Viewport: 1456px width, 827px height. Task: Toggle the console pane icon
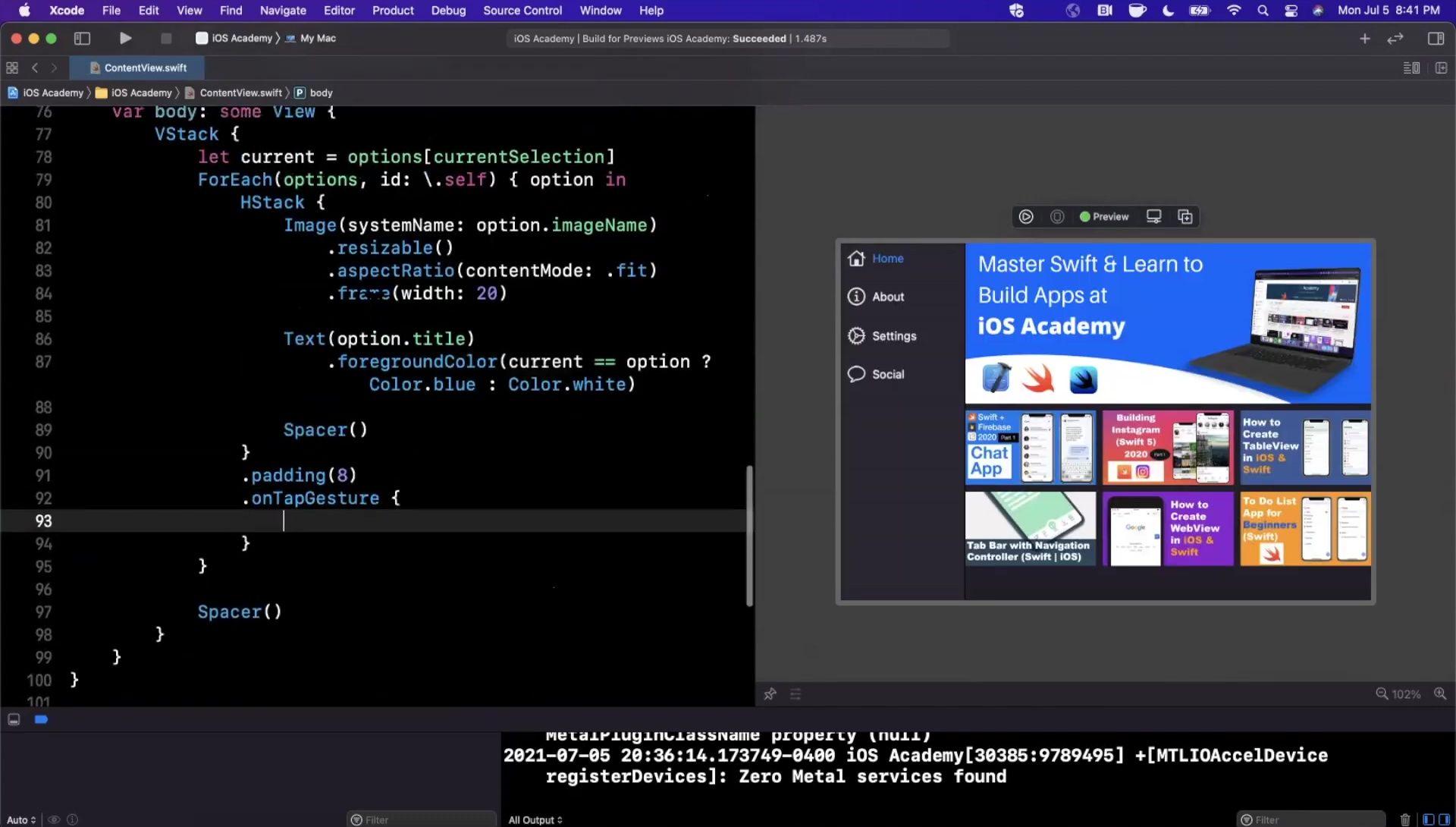point(1445,819)
